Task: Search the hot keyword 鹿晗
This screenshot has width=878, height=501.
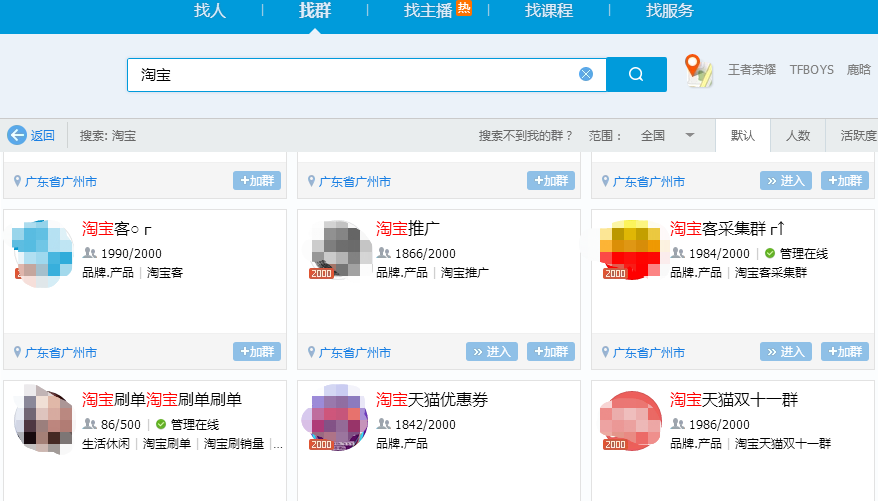Action: (x=858, y=70)
